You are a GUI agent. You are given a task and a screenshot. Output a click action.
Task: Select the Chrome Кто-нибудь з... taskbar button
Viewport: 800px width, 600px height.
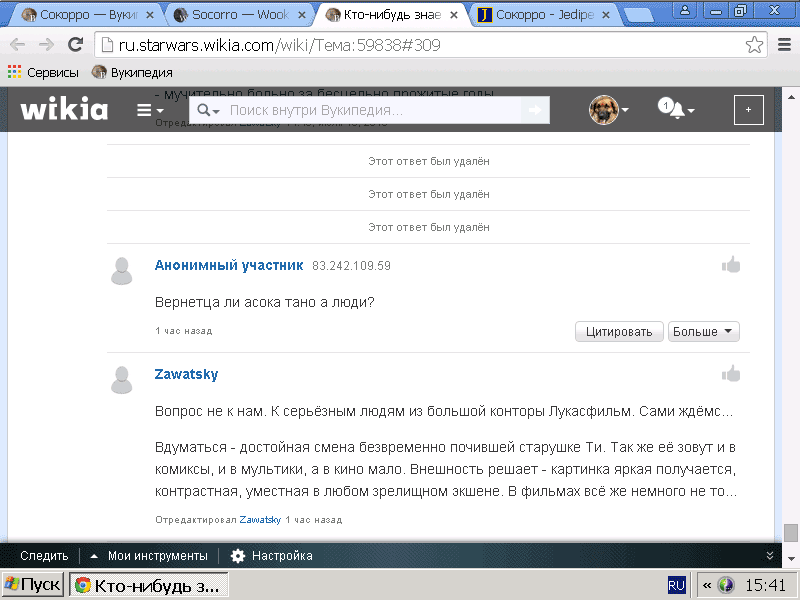coord(148,585)
